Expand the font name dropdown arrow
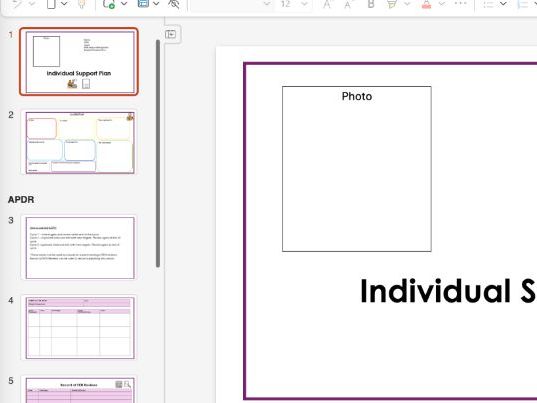The width and height of the screenshot is (537, 403). tap(267, 4)
